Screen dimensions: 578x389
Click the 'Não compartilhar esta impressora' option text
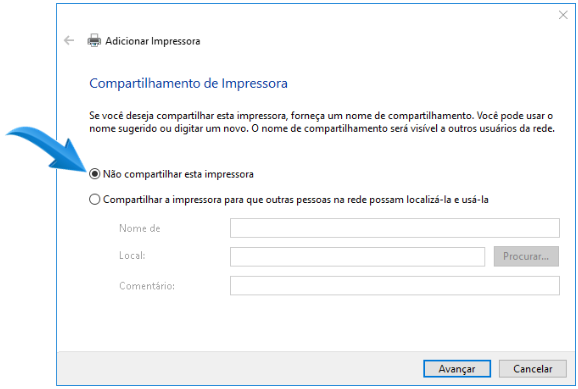[x=178, y=174]
